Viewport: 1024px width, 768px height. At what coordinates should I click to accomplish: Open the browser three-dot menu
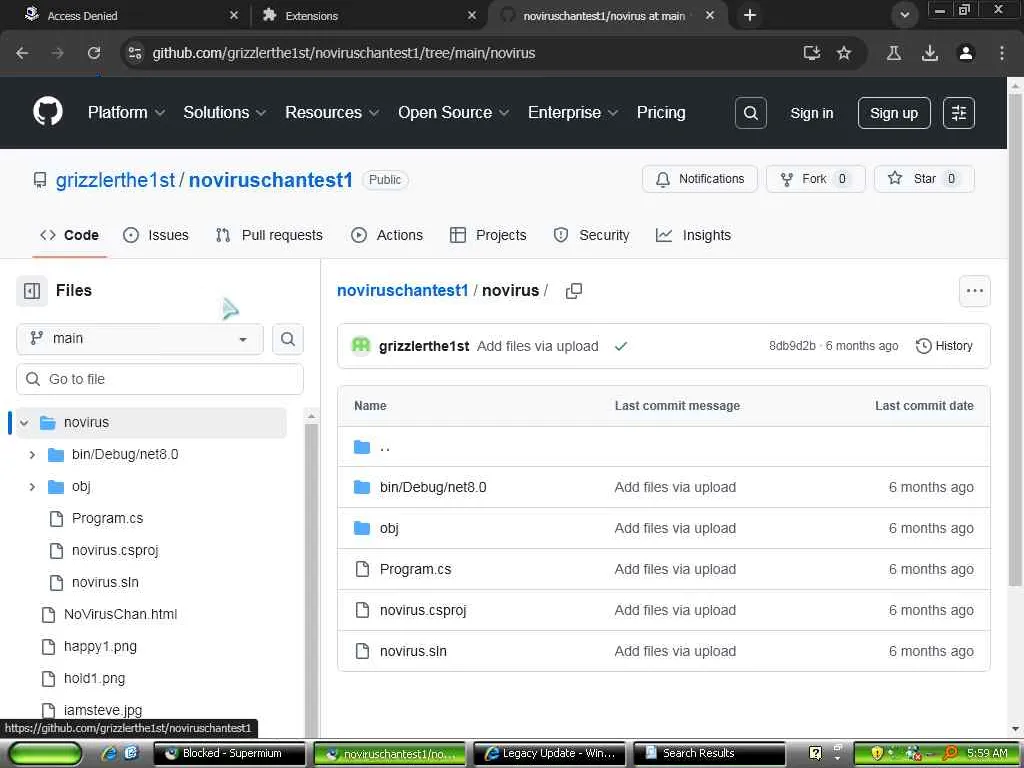click(1002, 53)
